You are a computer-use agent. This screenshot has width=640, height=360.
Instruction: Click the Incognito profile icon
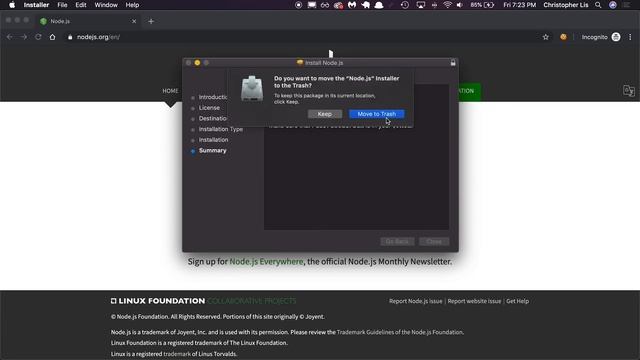pos(616,37)
